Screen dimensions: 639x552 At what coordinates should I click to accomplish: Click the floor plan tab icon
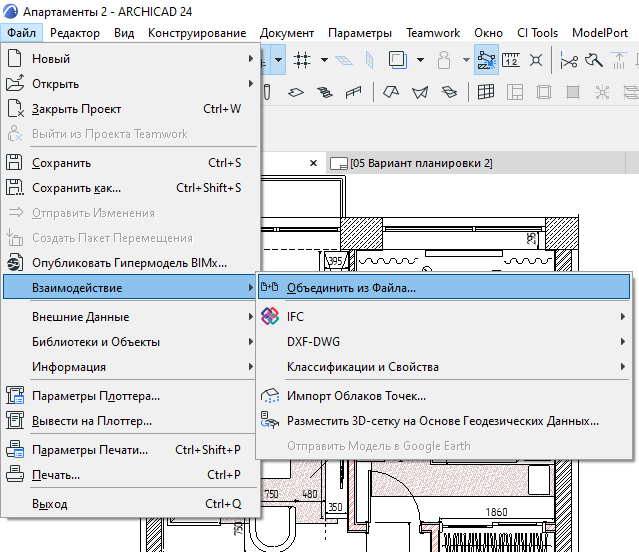point(339,163)
